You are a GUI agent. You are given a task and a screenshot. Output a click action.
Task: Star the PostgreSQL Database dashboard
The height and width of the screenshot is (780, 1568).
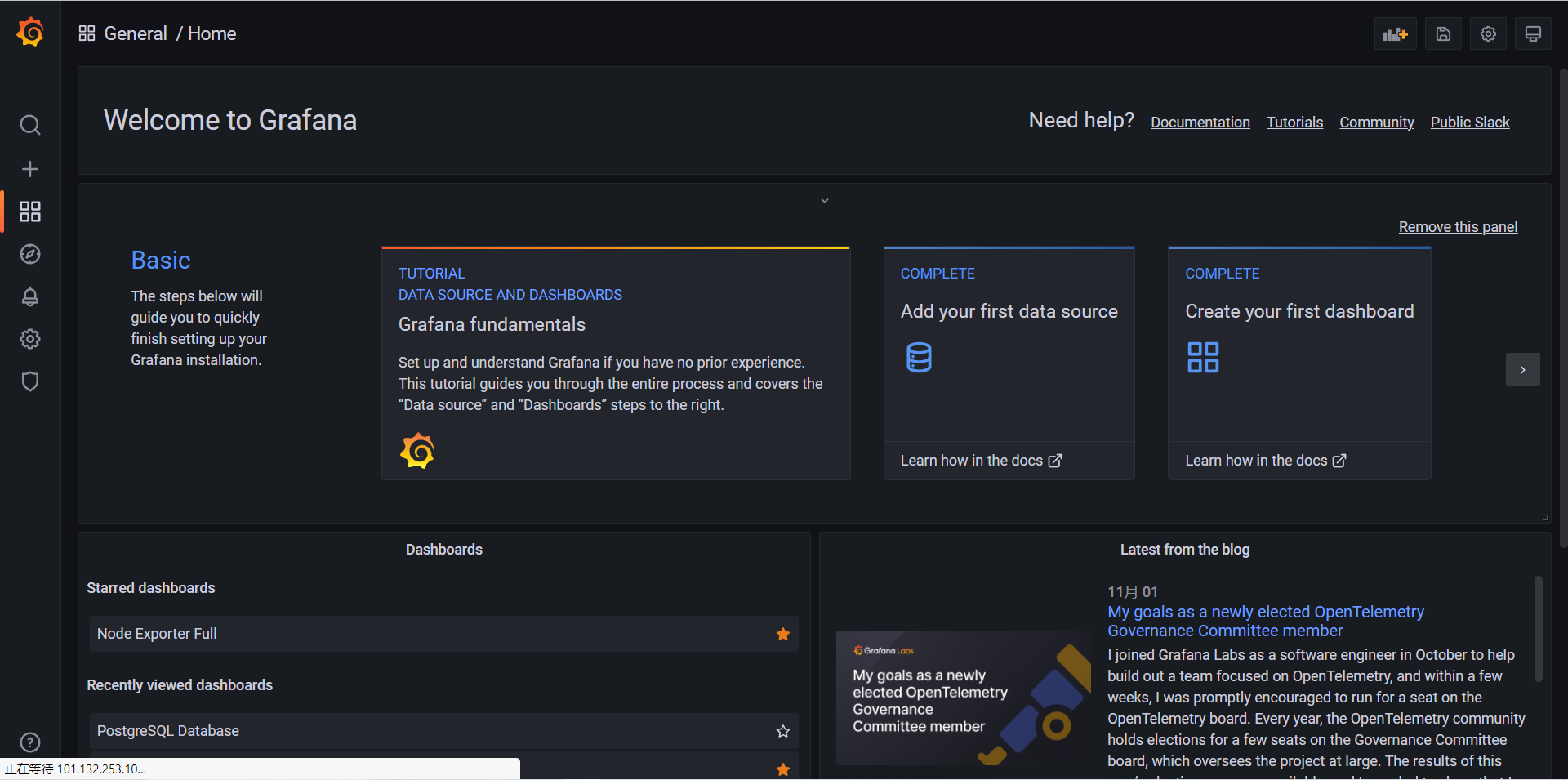point(783,731)
